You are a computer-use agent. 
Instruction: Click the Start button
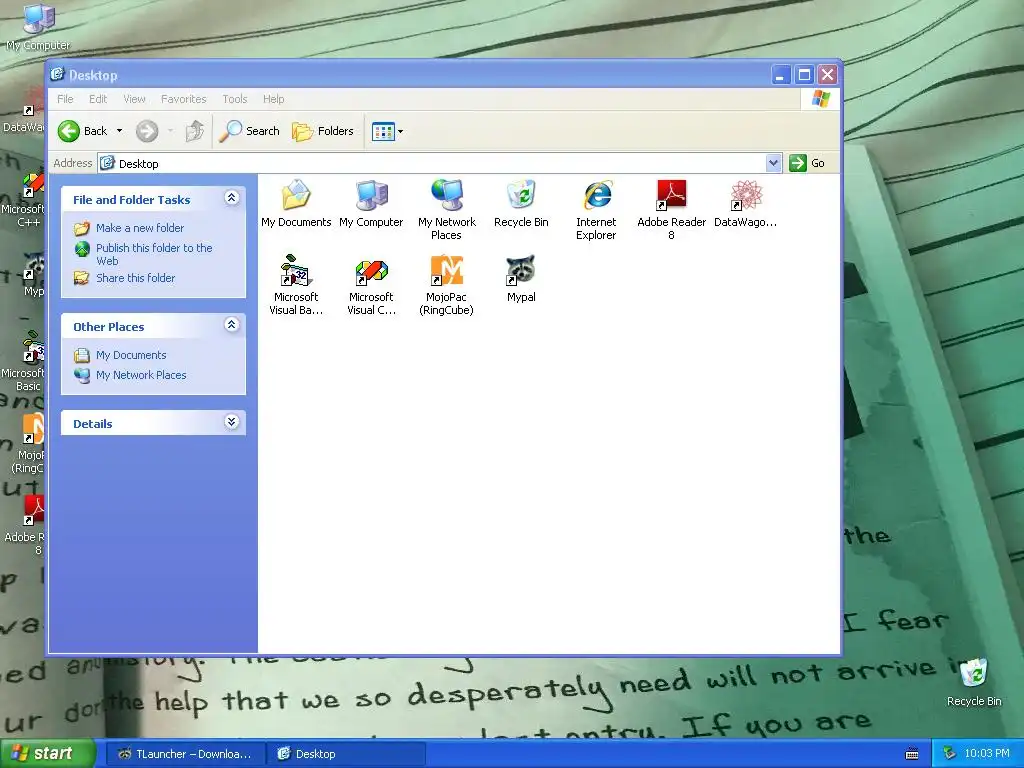pos(47,754)
